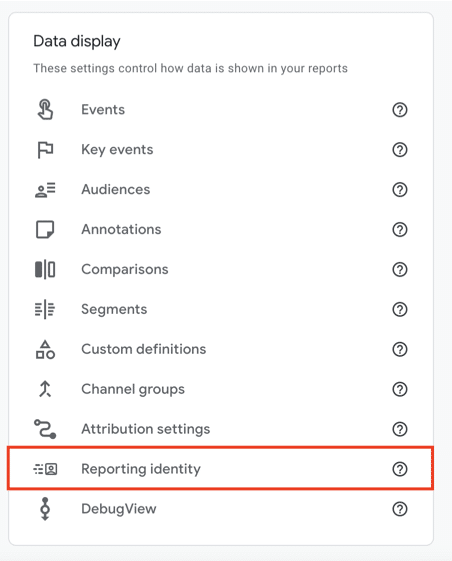
Task: Click the Segments icon
Action: point(45,309)
